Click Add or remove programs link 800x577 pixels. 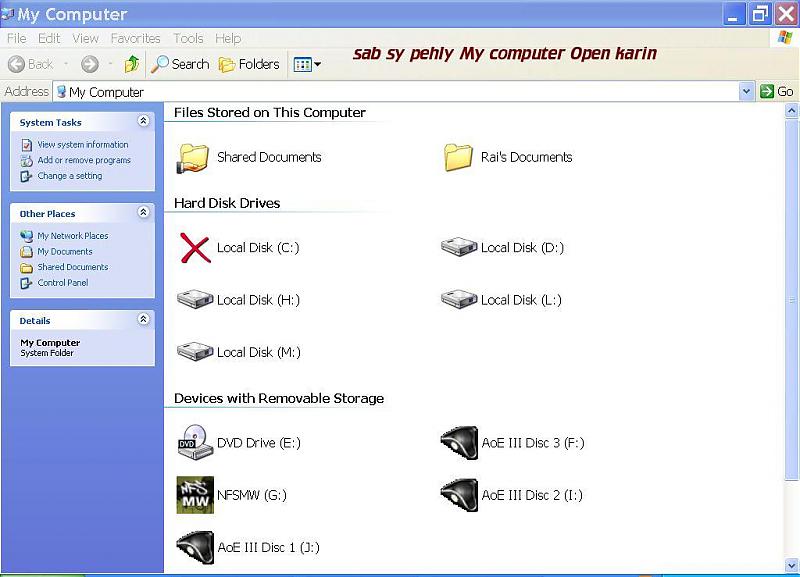(x=84, y=160)
